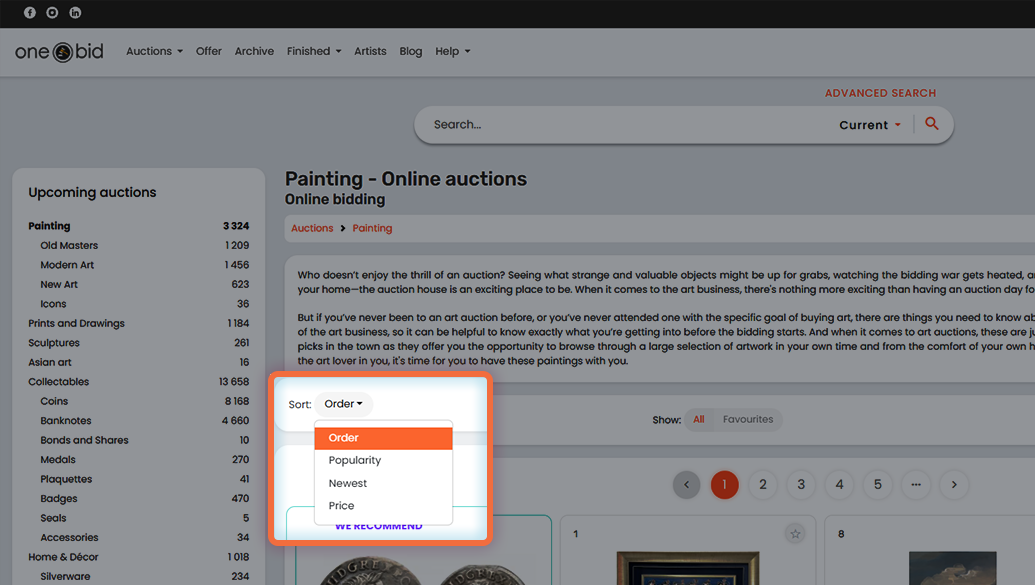Go to page 1
The image size is (1035, 585).
(724, 485)
